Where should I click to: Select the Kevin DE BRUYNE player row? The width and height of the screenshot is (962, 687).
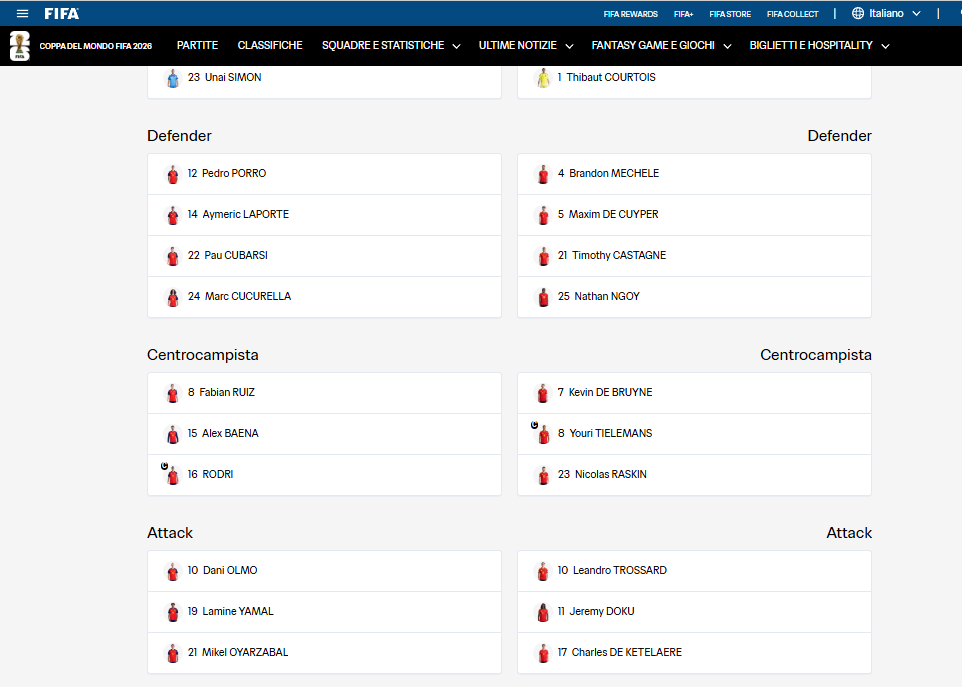(695, 393)
